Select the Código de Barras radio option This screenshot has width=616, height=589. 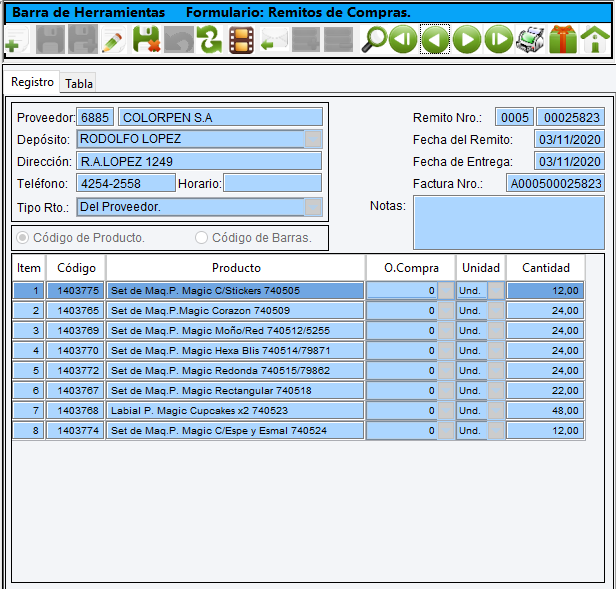tap(202, 238)
